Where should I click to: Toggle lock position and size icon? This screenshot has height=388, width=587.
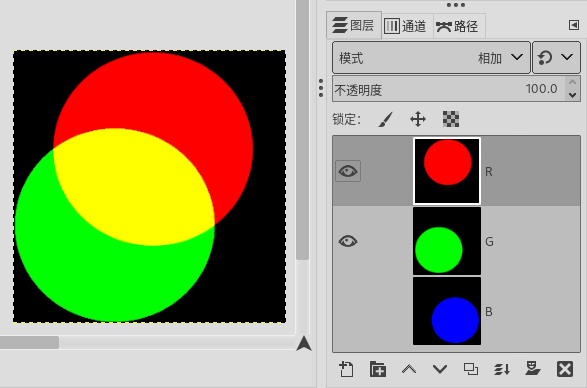point(418,119)
